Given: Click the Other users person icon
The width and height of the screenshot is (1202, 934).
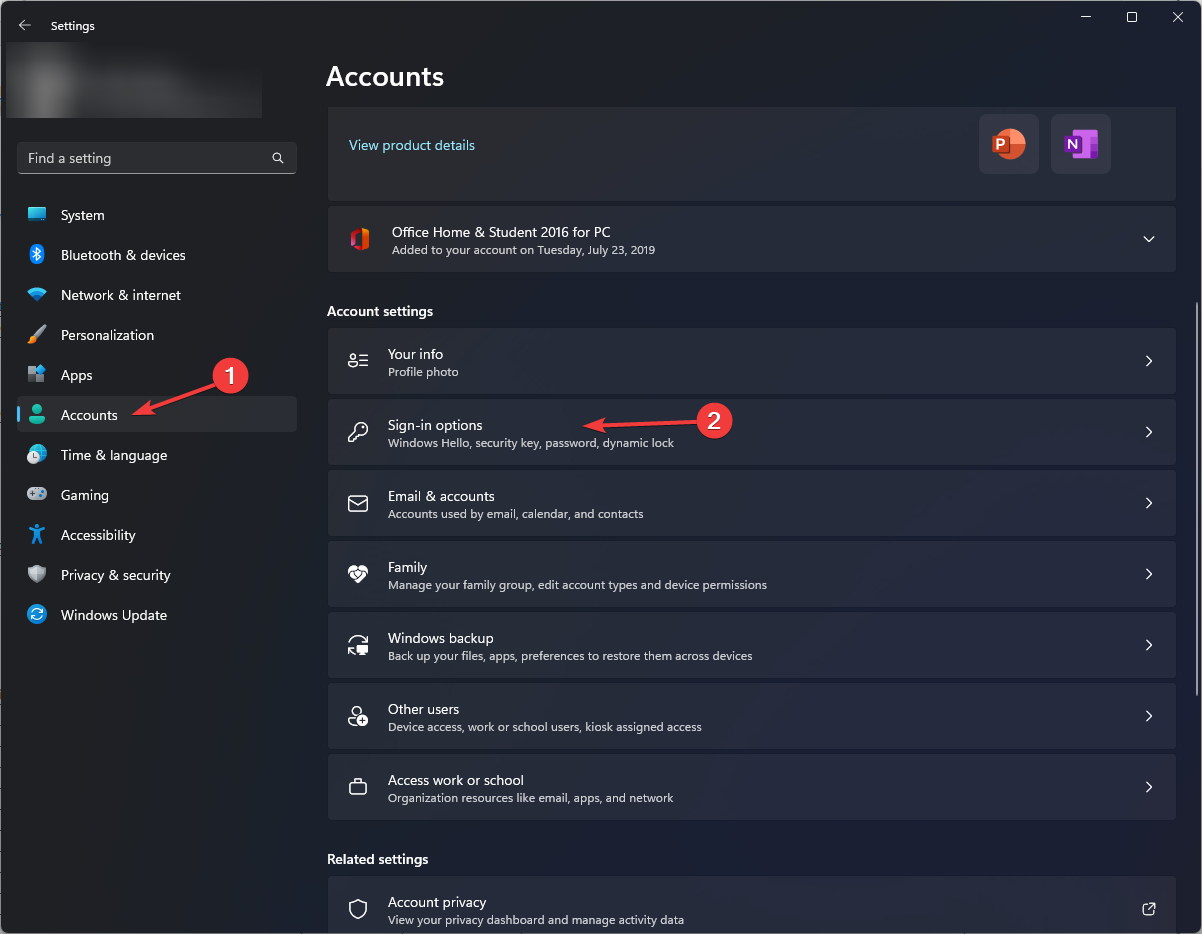Looking at the screenshot, I should [358, 716].
